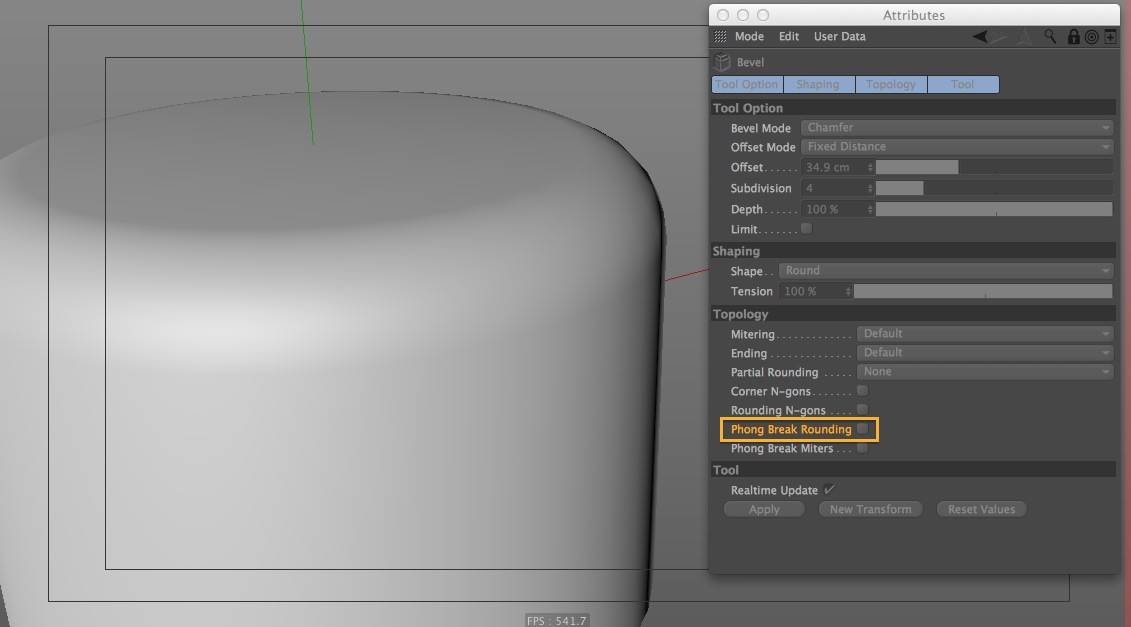
Task: Toggle the lock element icon
Action: click(1073, 37)
